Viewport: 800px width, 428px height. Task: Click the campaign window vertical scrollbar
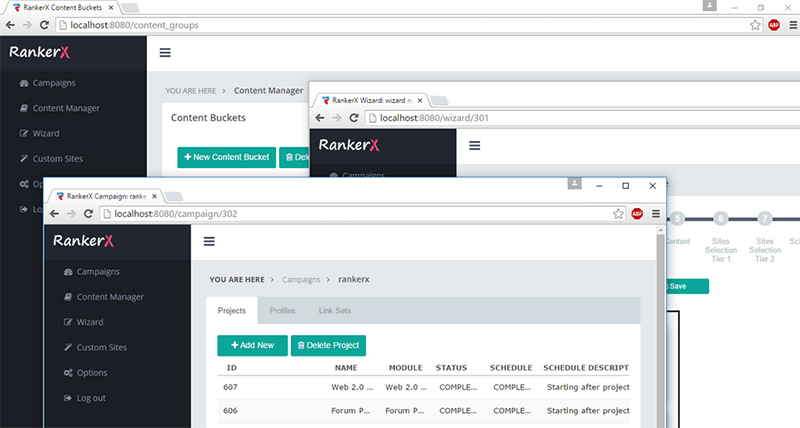(x=660, y=326)
